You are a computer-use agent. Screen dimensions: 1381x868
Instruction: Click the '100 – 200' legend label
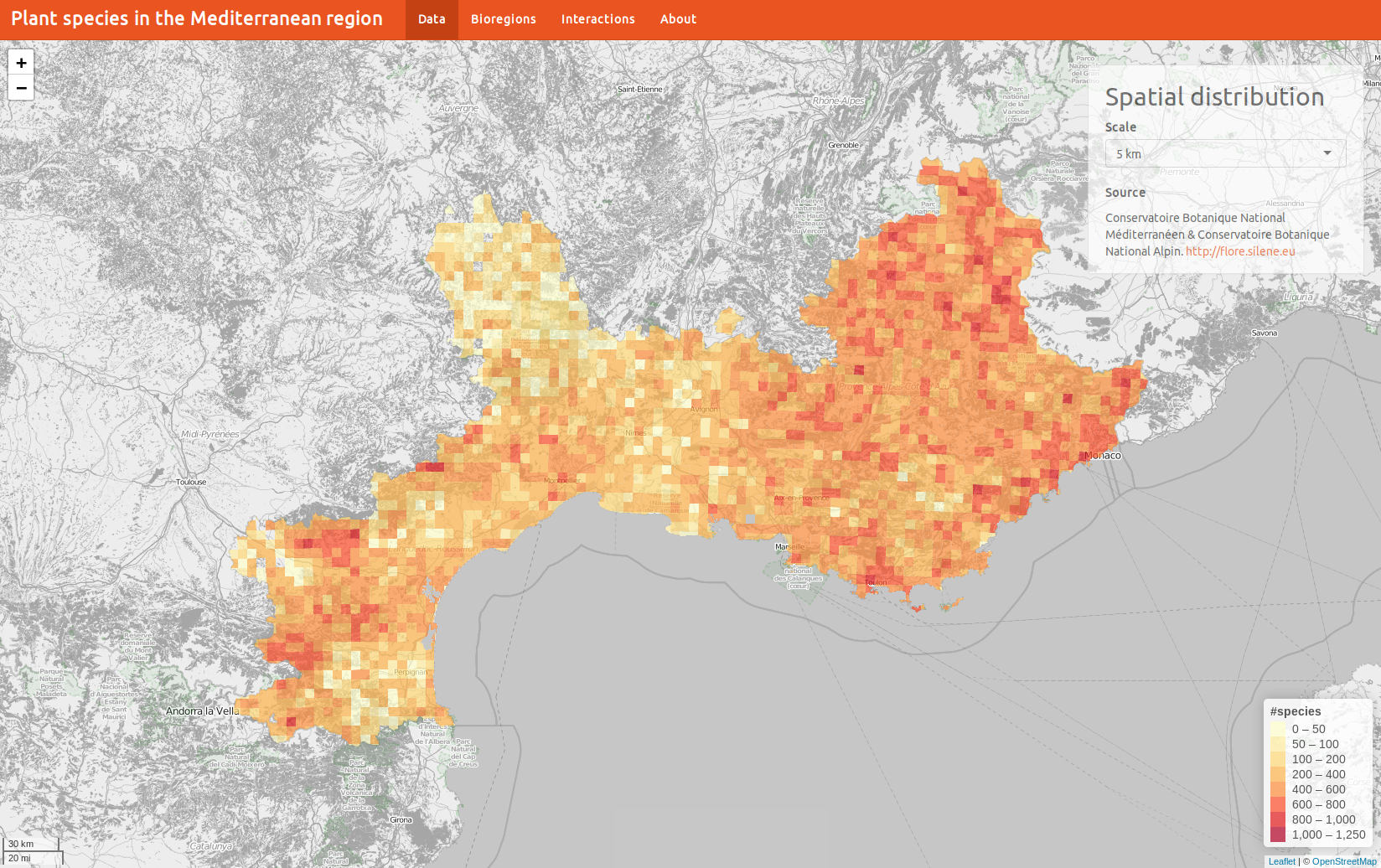point(1319,759)
